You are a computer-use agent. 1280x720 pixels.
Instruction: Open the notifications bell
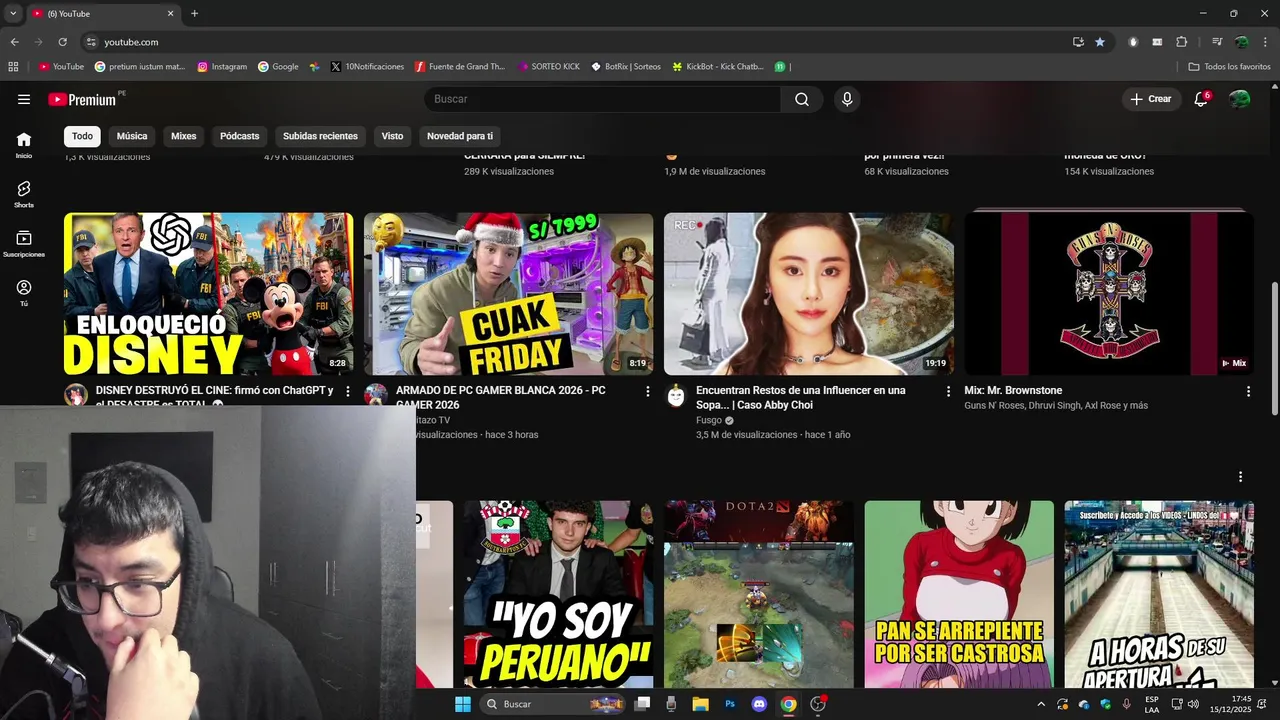coord(1202,99)
